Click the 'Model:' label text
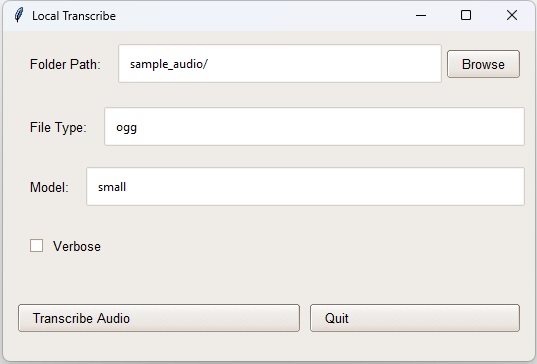This screenshot has height=364, width=537. 49,187
